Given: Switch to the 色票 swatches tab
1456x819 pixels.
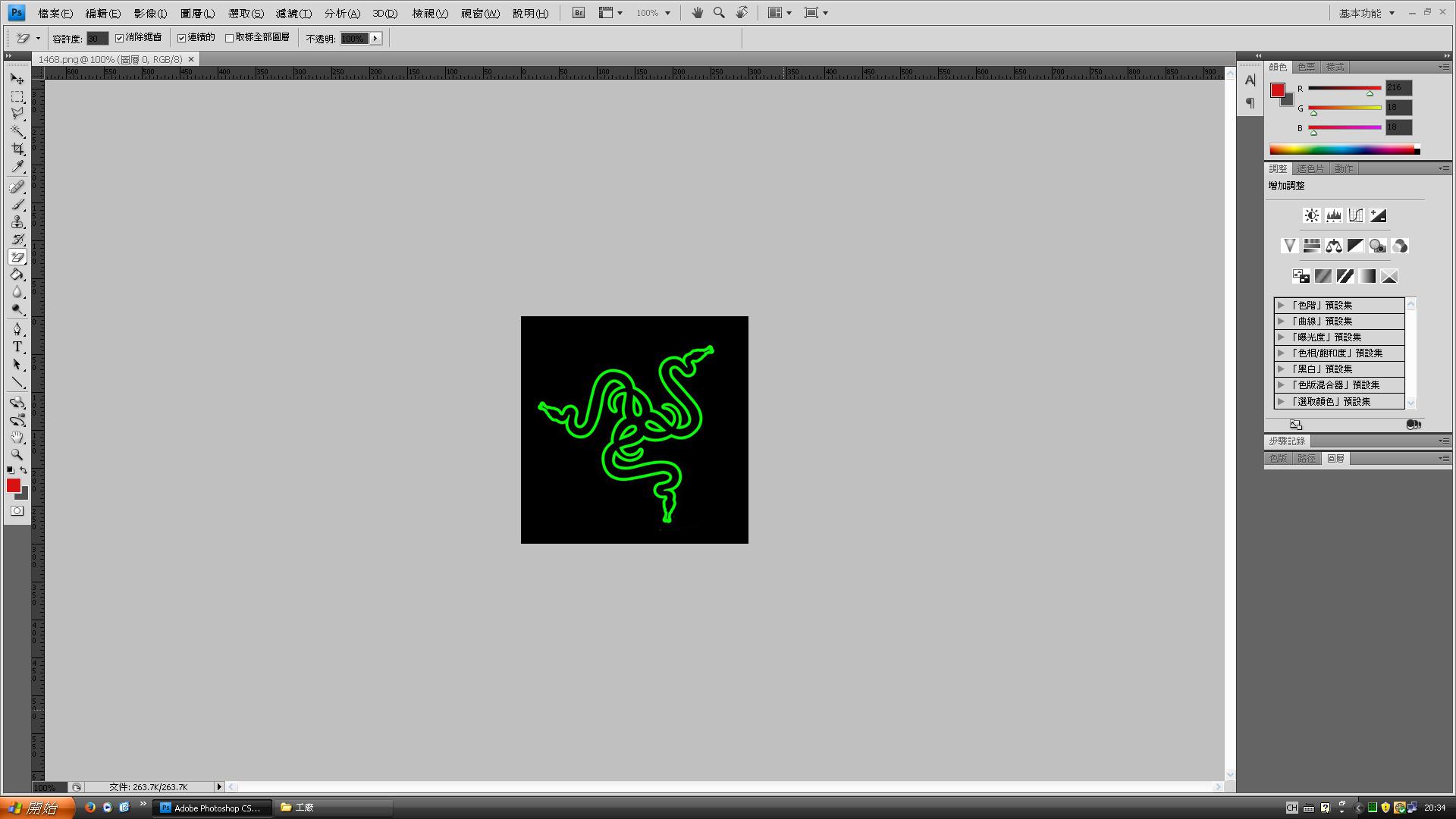Looking at the screenshot, I should tap(1306, 67).
